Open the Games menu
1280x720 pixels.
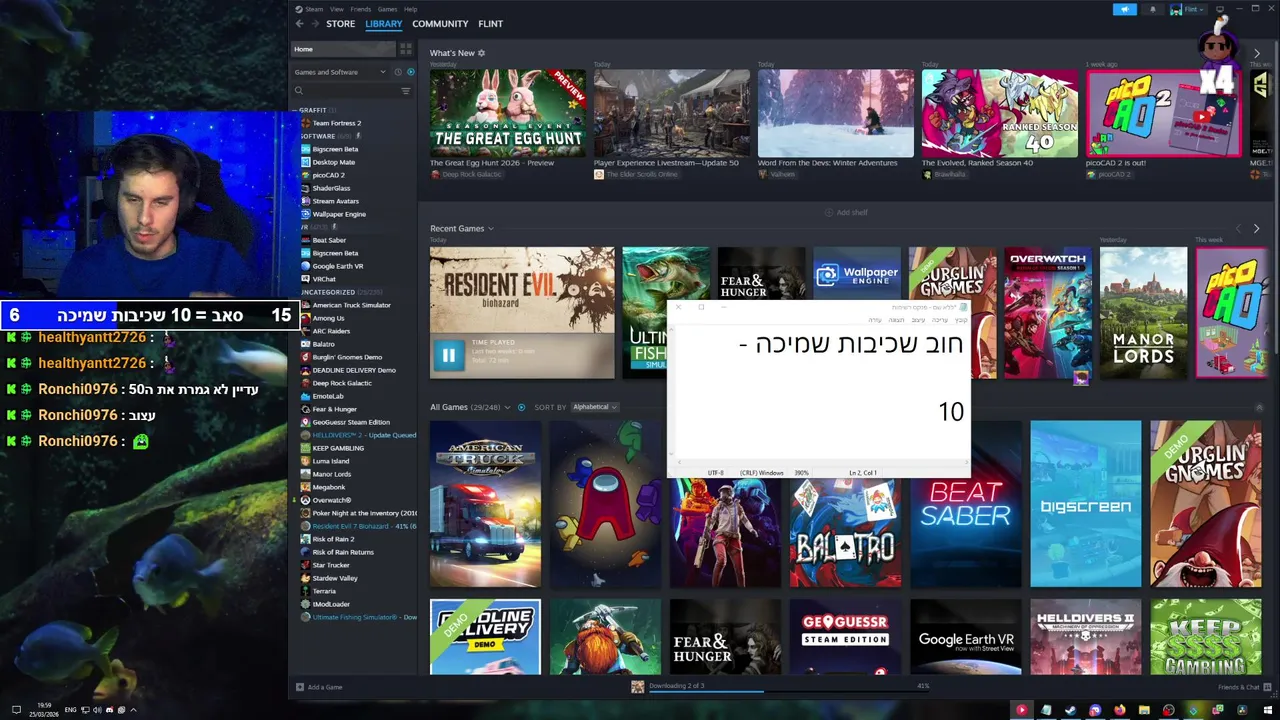[387, 9]
